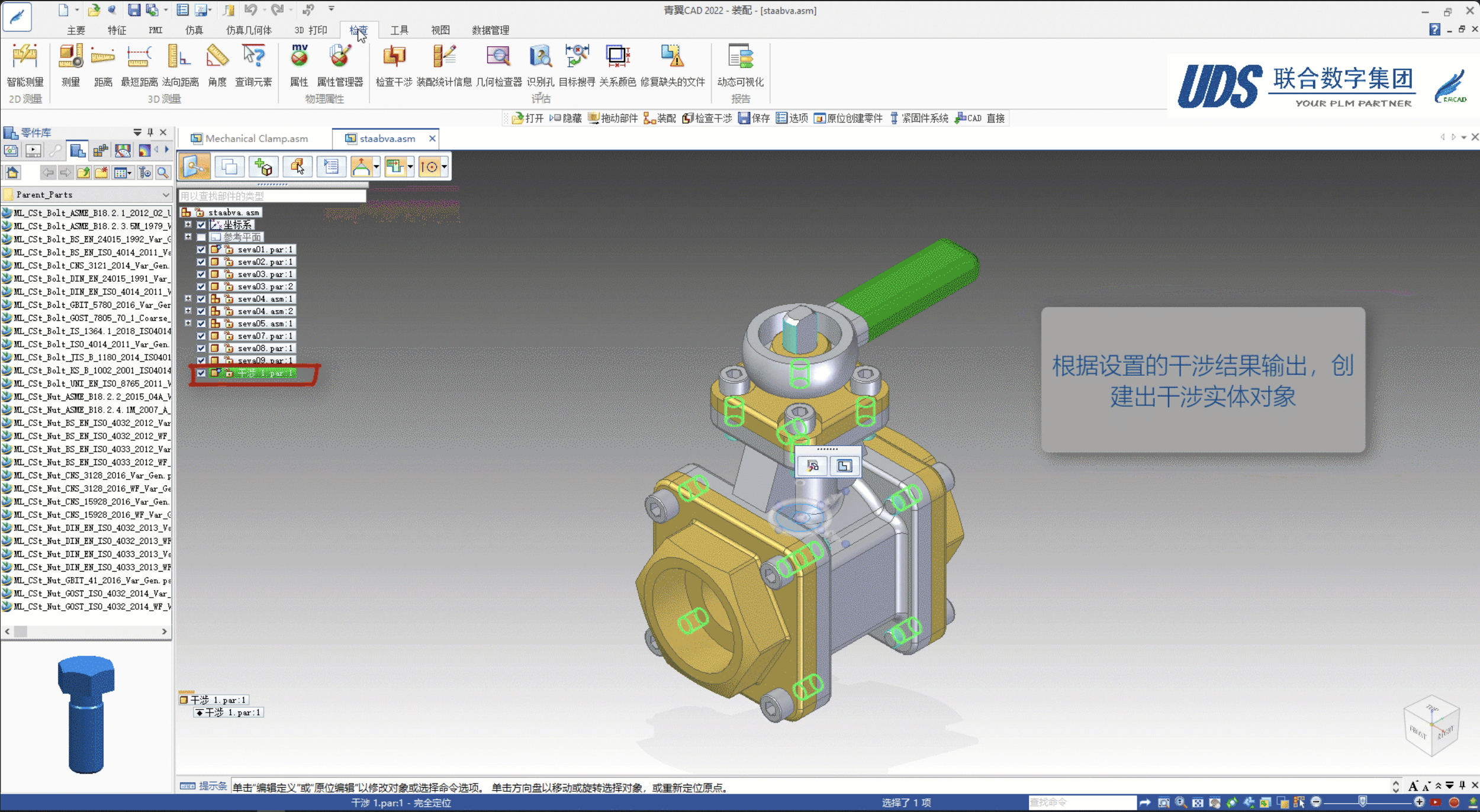1480x812 pixels.
Task: Switch to the 仿真 ribbon tab
Action: coord(194,30)
